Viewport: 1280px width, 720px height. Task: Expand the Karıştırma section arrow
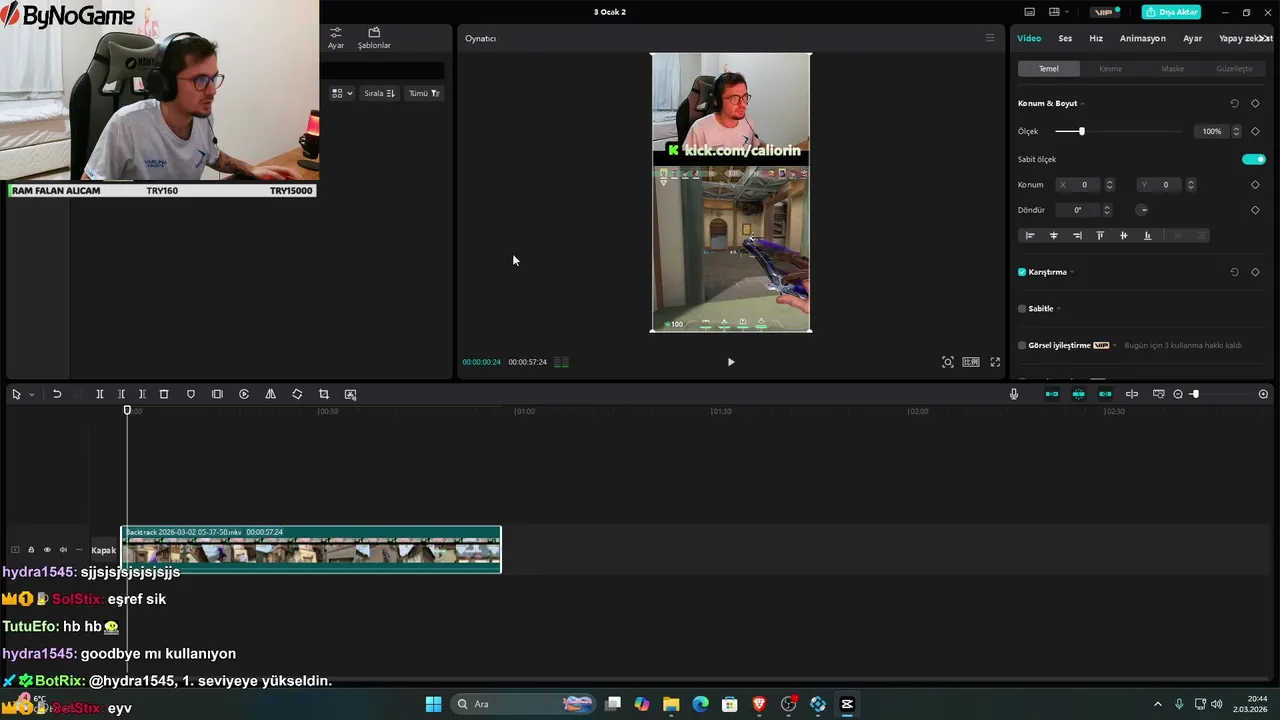(1072, 272)
